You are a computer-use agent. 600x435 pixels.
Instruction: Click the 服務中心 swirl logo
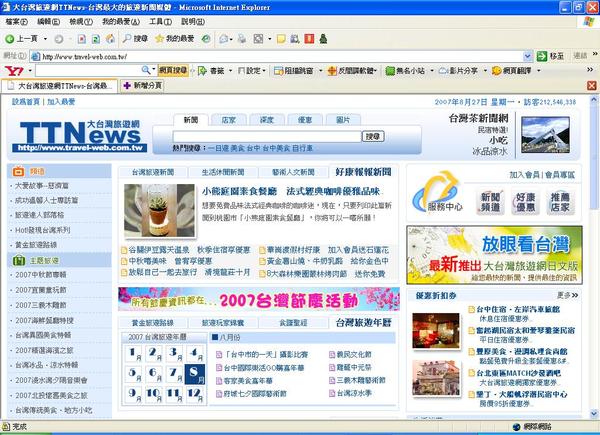click(437, 192)
